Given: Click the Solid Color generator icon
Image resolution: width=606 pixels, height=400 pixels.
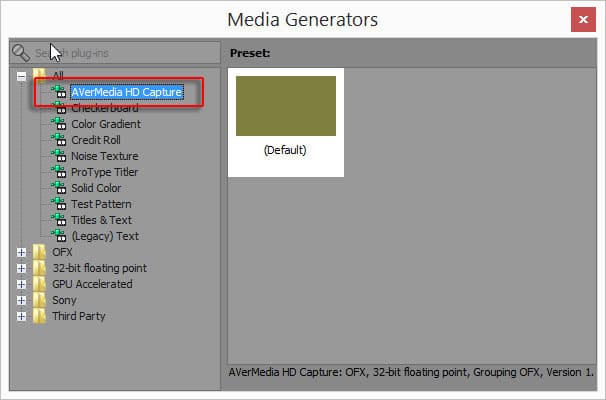Looking at the screenshot, I should coord(59,188).
